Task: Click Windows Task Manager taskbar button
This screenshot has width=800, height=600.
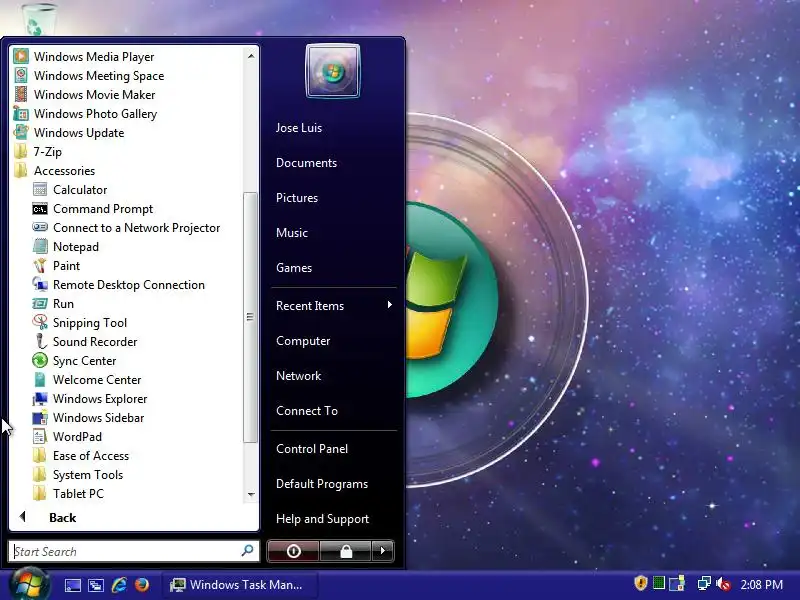Action: click(x=240, y=585)
